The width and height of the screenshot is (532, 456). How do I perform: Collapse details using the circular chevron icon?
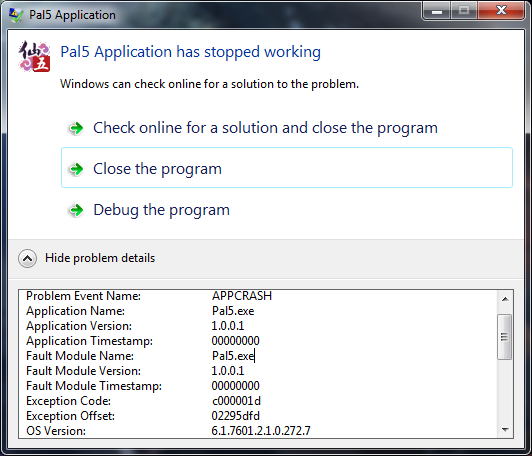(x=27, y=259)
